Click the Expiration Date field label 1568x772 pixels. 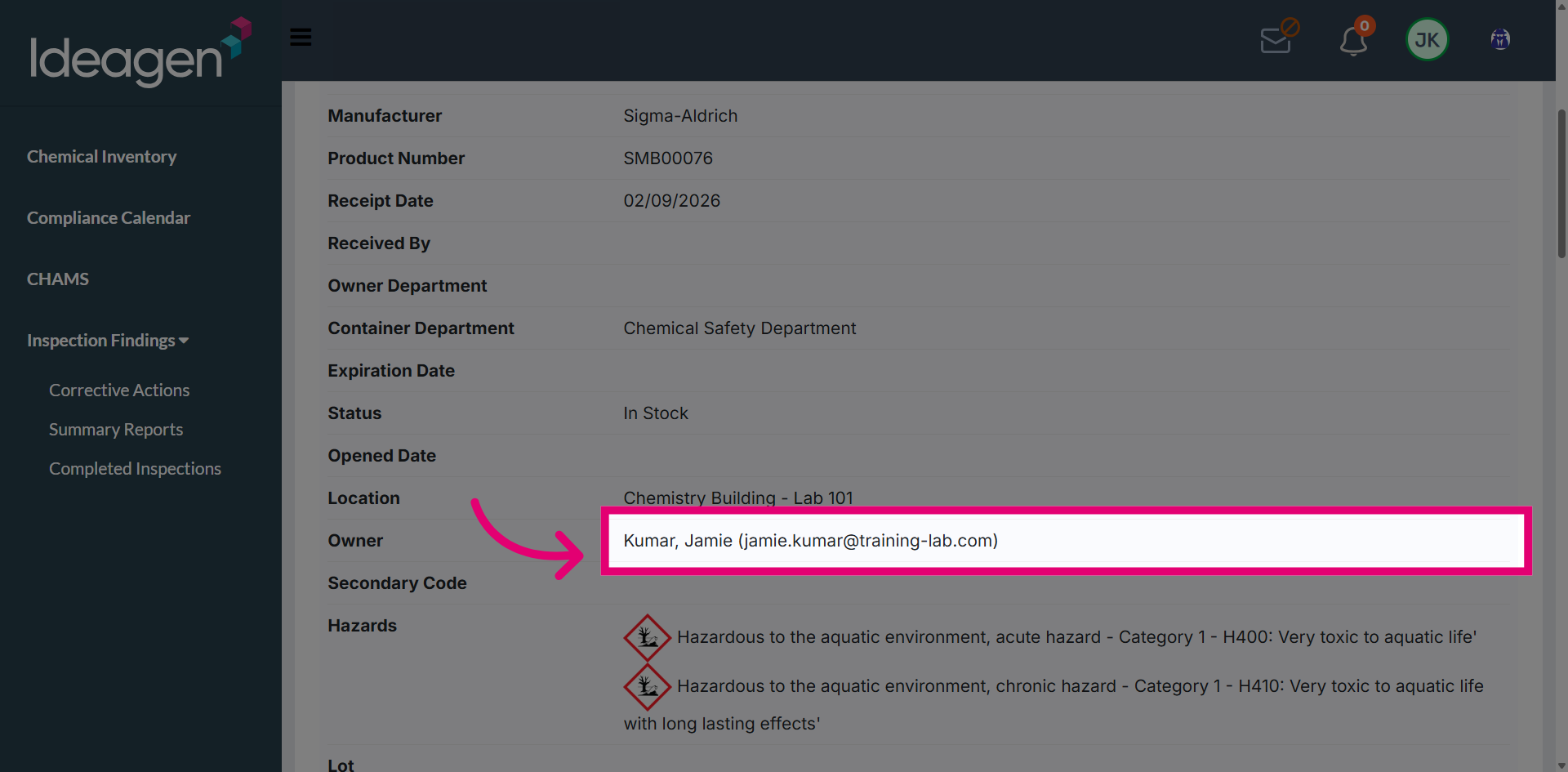[x=391, y=371]
